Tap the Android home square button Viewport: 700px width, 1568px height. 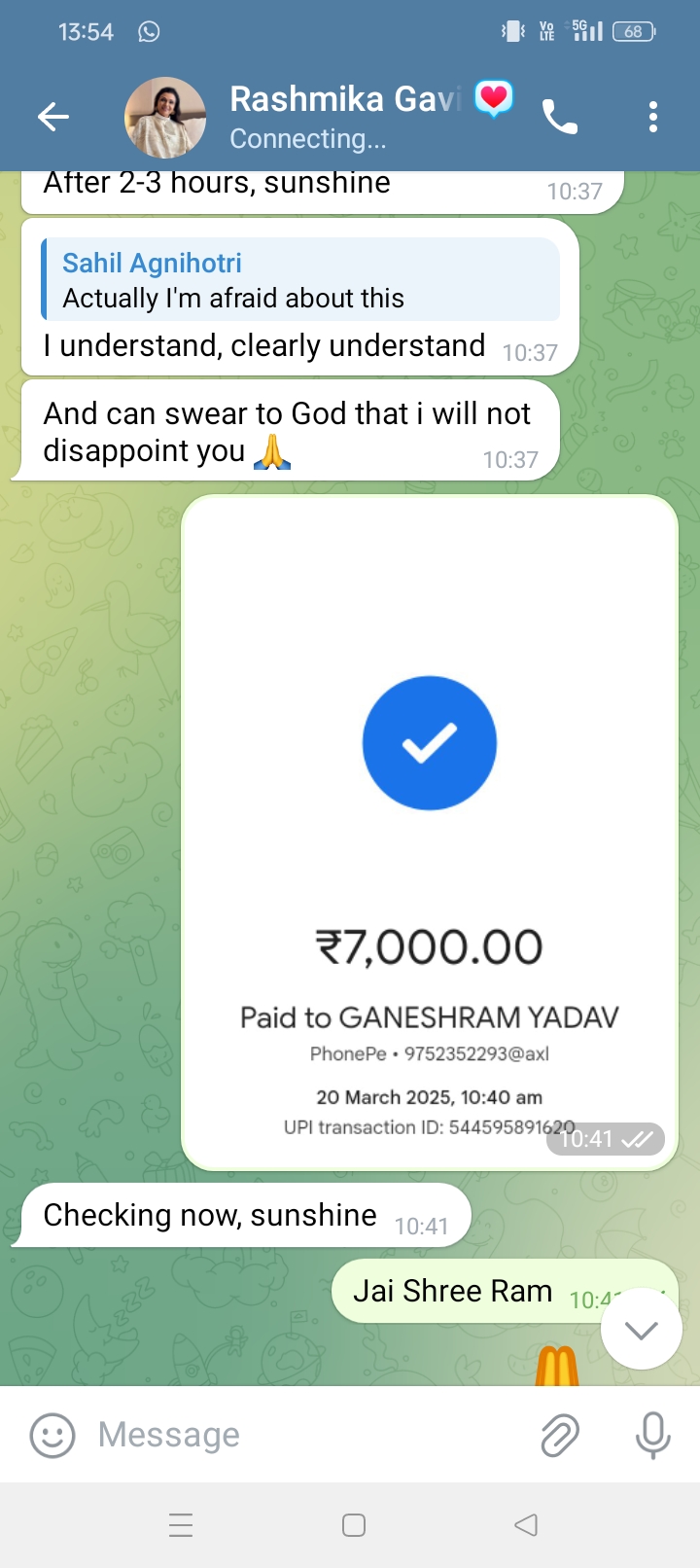click(x=354, y=1525)
